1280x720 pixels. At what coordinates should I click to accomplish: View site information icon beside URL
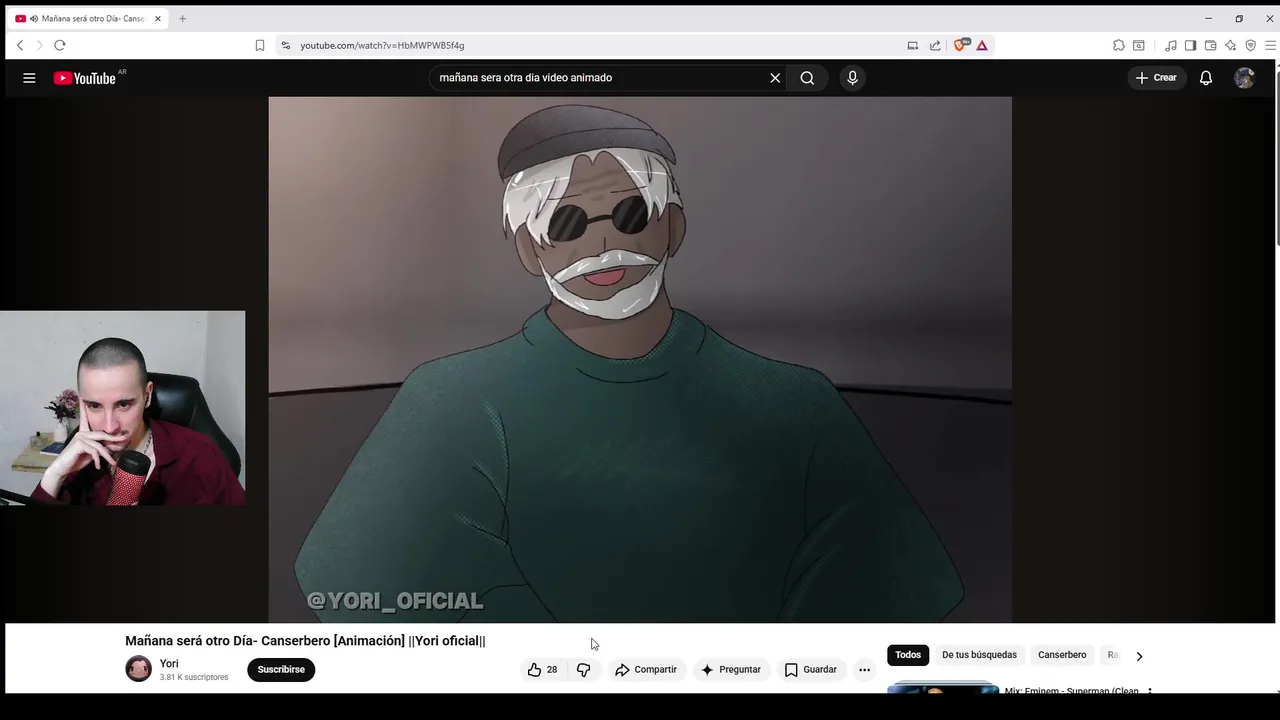pyautogui.click(x=286, y=45)
